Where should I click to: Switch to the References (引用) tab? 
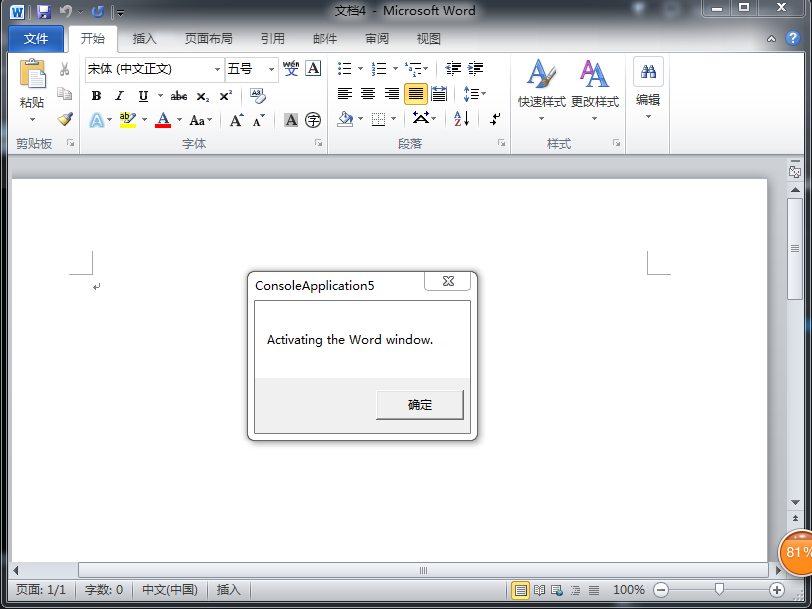pyautogui.click(x=272, y=39)
